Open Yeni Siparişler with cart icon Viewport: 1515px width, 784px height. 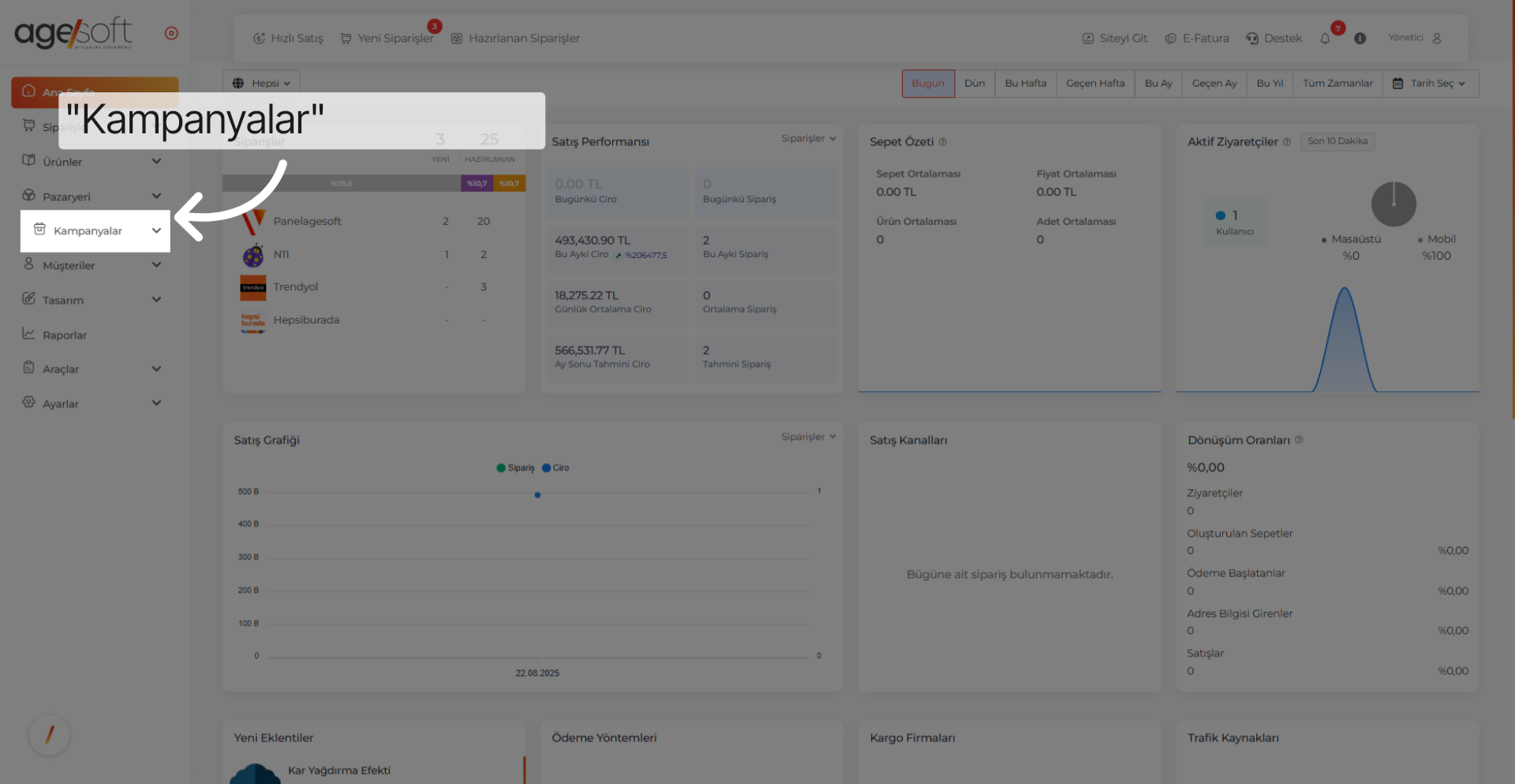pos(387,38)
